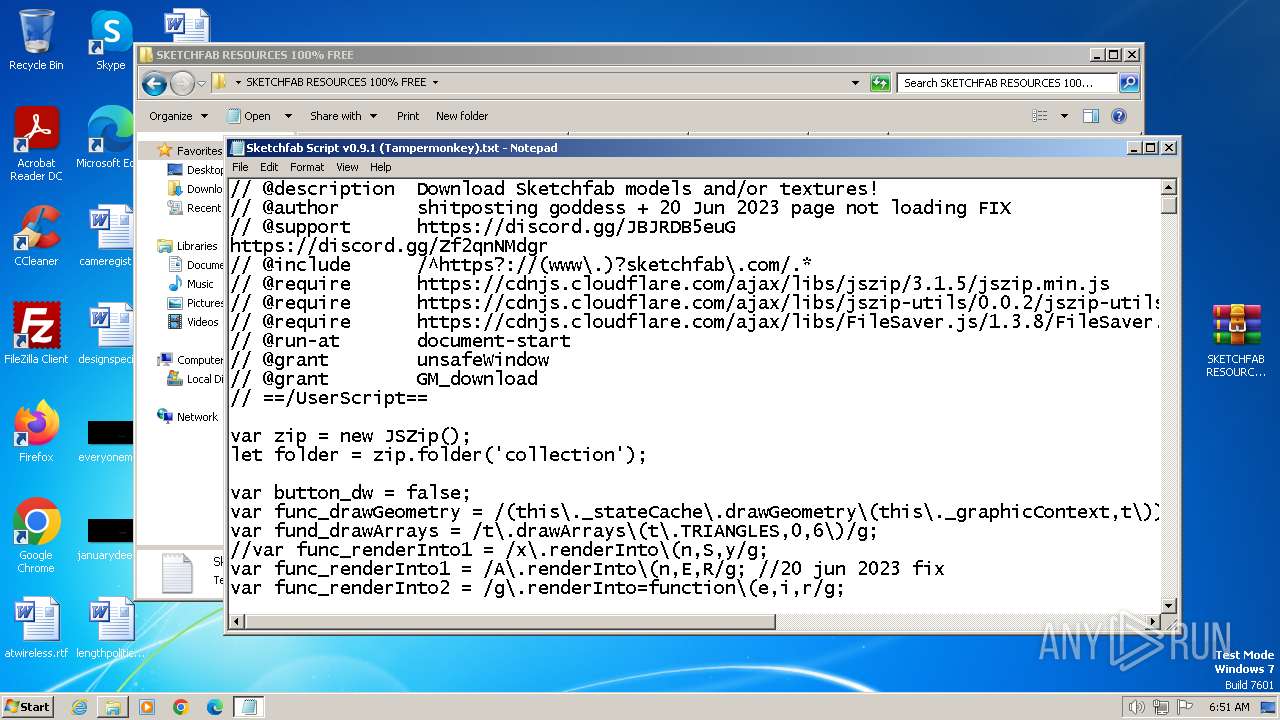Viewport: 1280px width, 720px height.
Task: Open the SKETCHFAB RESOURC archive on the desktop
Action: click(1235, 340)
